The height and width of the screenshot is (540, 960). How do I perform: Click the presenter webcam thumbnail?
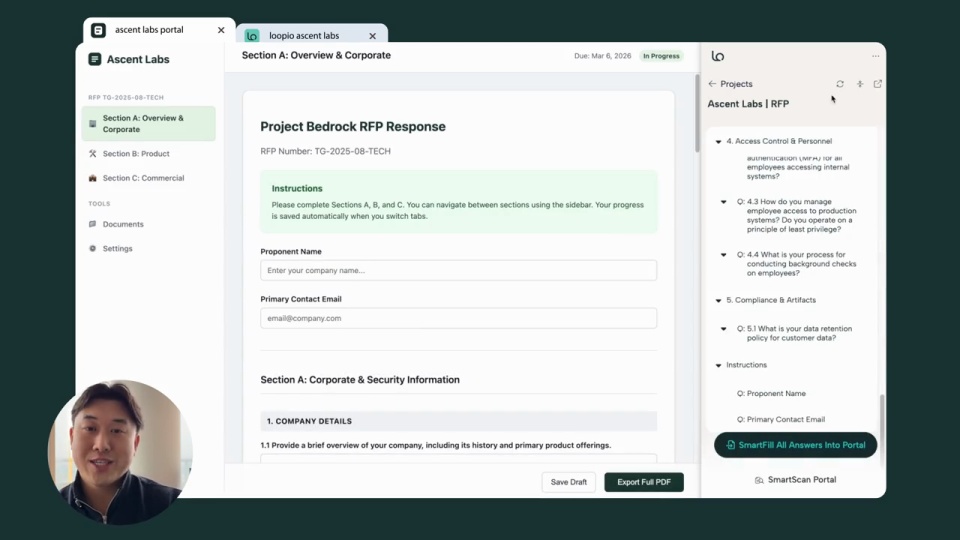click(120, 452)
